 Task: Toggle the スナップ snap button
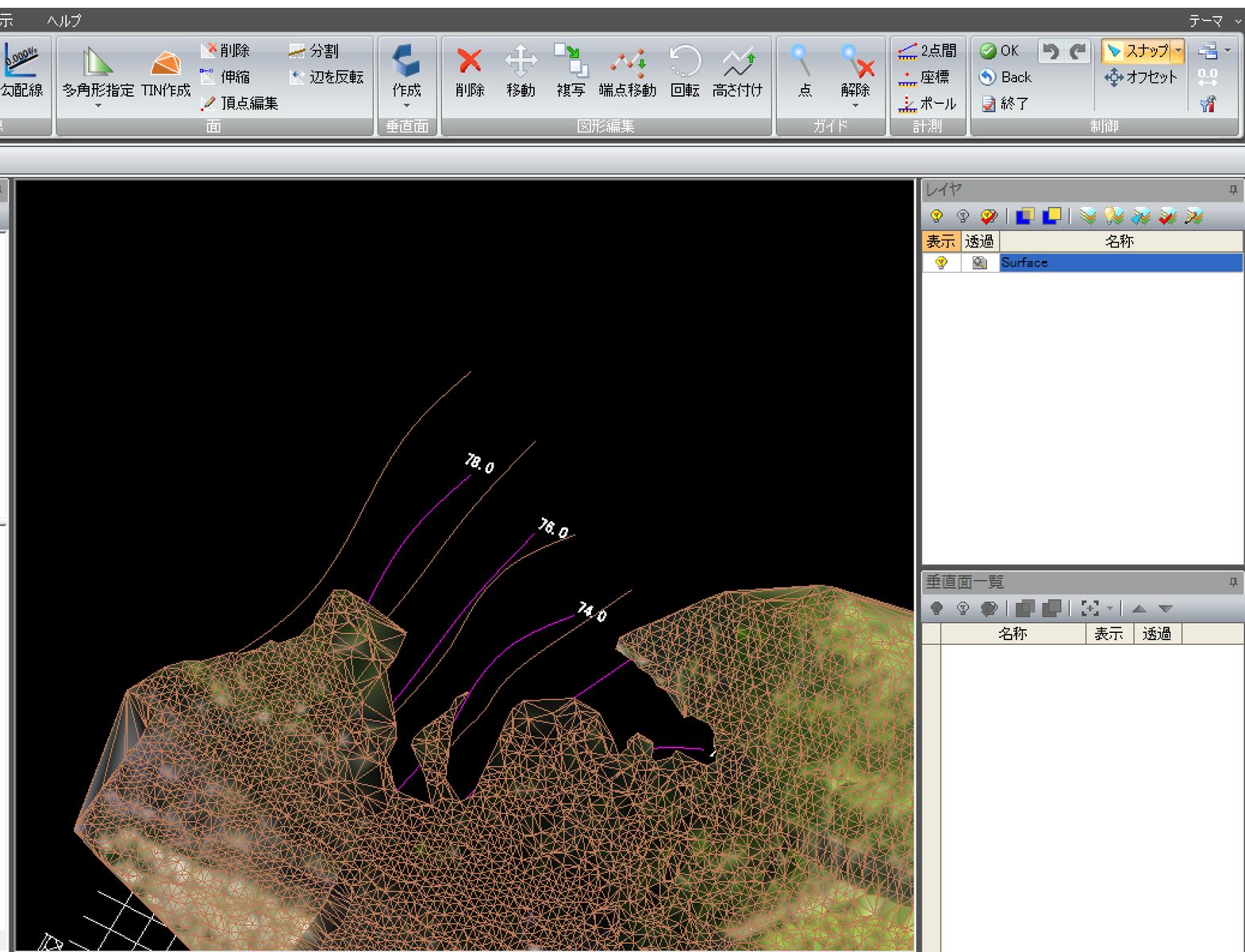click(1137, 51)
